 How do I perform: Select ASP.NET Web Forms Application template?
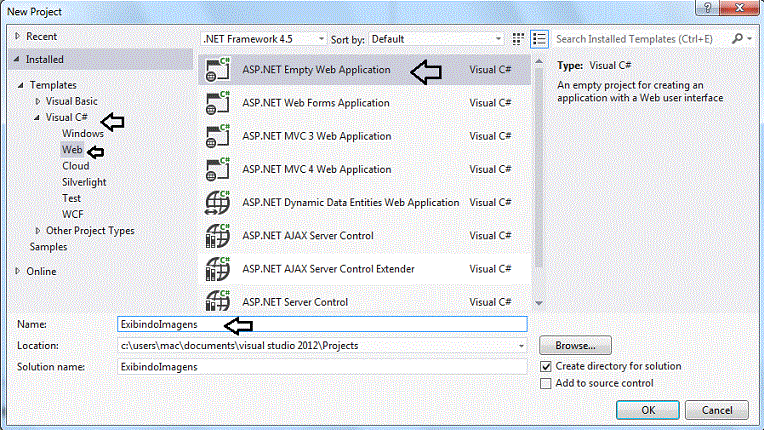(364, 103)
